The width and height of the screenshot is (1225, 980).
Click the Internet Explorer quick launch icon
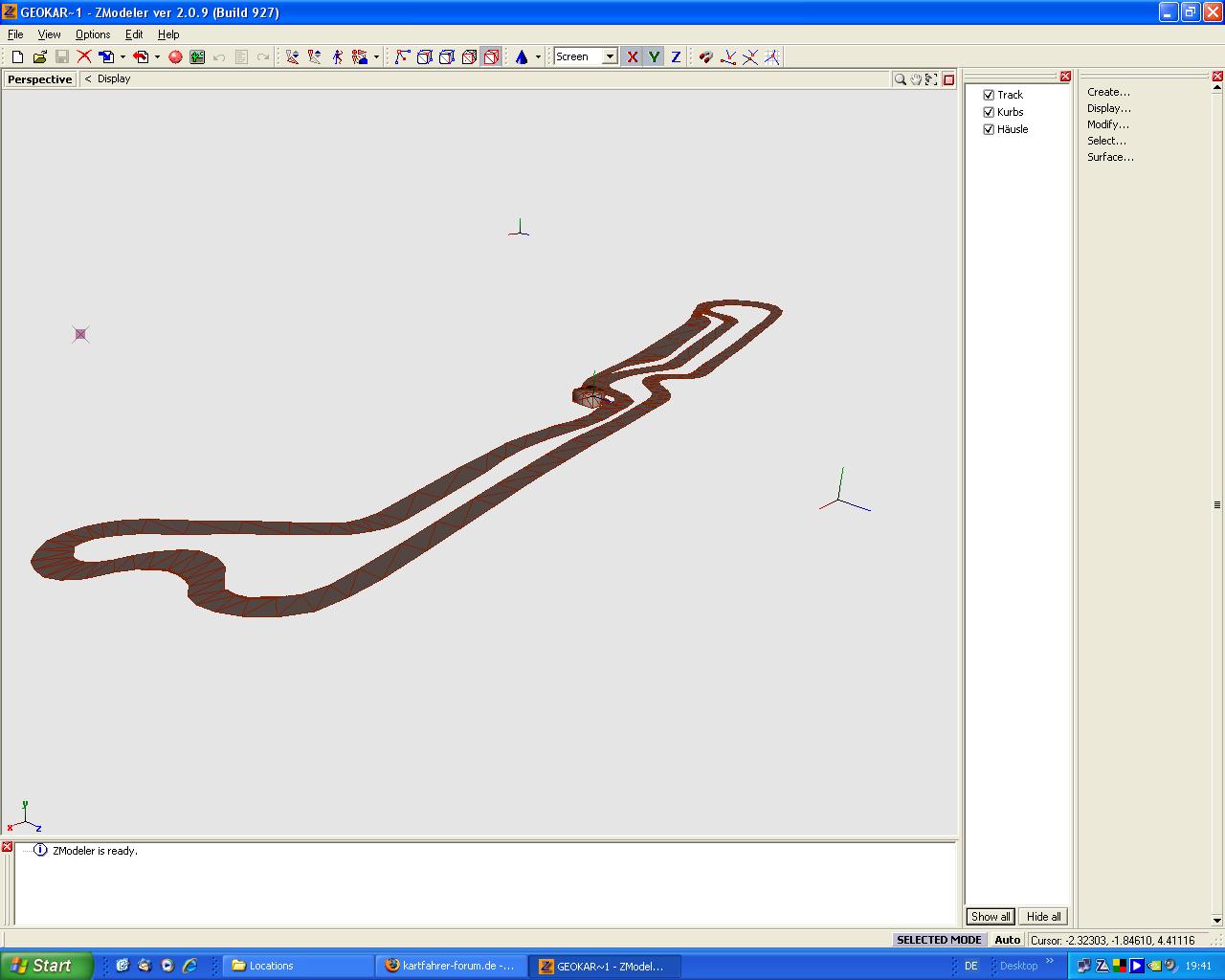click(189, 966)
